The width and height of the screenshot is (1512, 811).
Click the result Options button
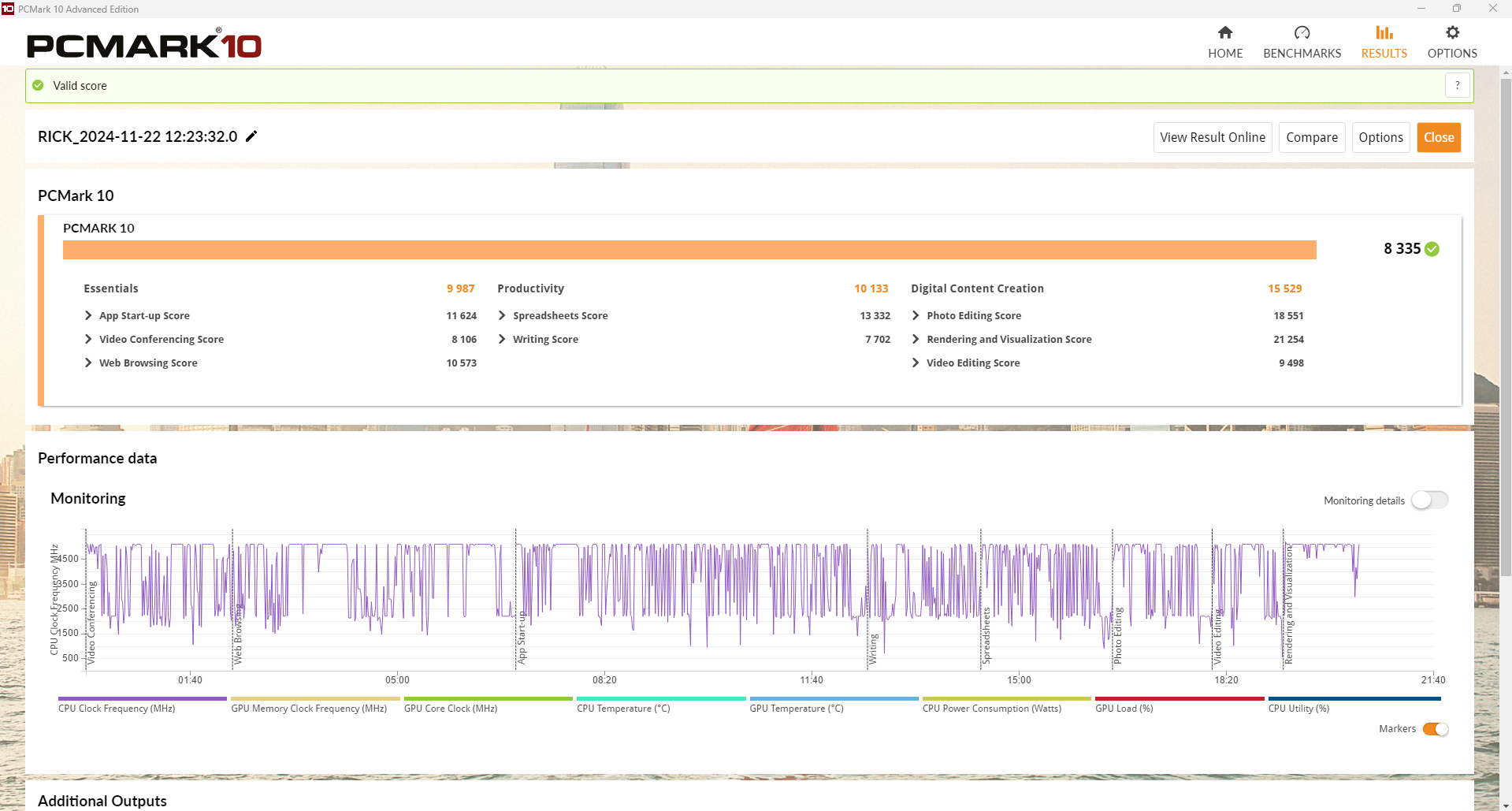coord(1380,137)
